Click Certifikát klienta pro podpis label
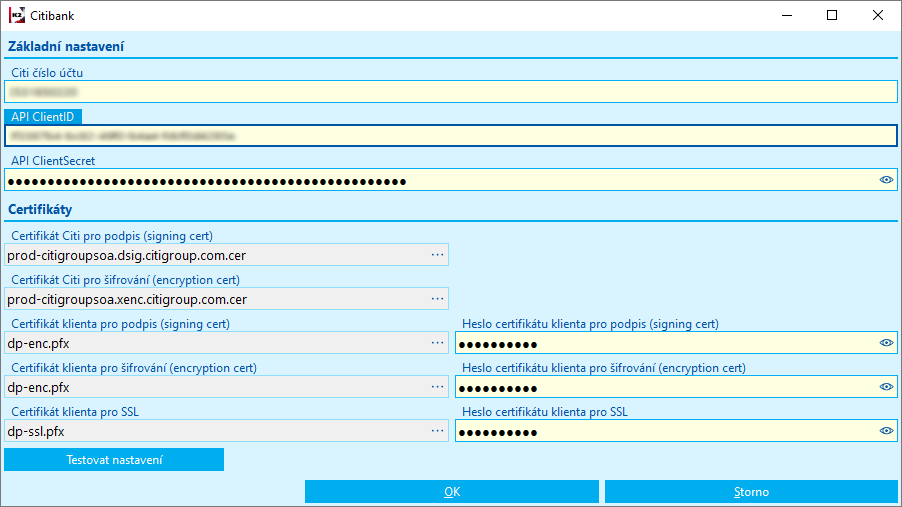 (120, 324)
